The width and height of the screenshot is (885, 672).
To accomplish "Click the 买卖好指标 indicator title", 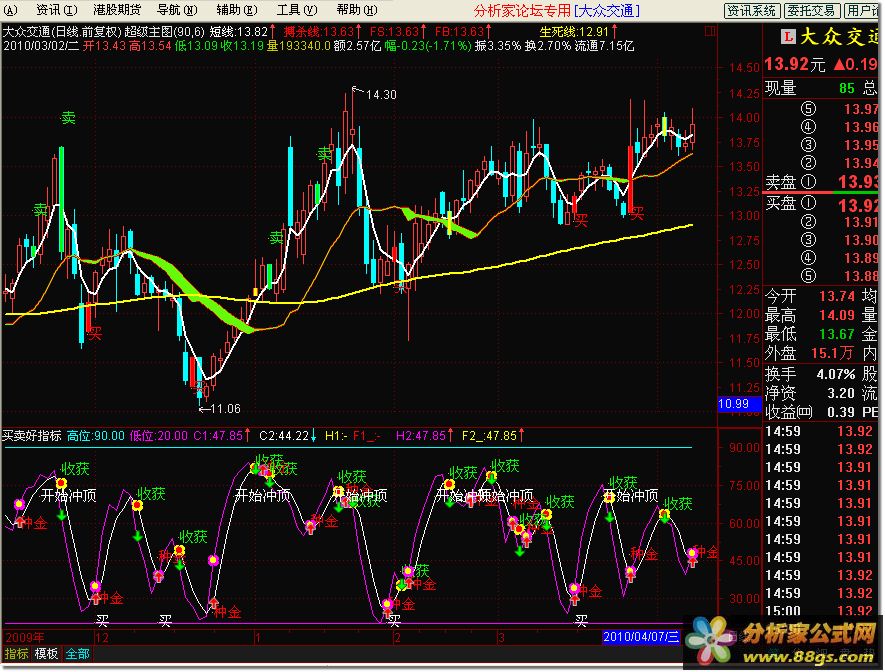I will pos(32,435).
